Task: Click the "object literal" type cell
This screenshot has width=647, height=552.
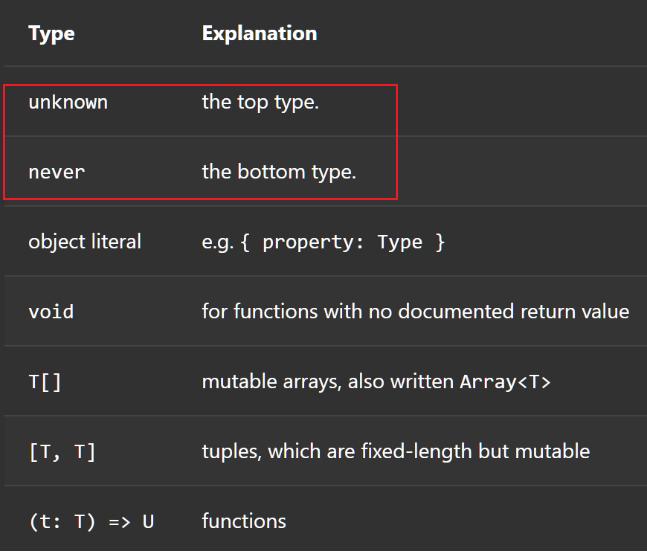Action: [x=85, y=242]
